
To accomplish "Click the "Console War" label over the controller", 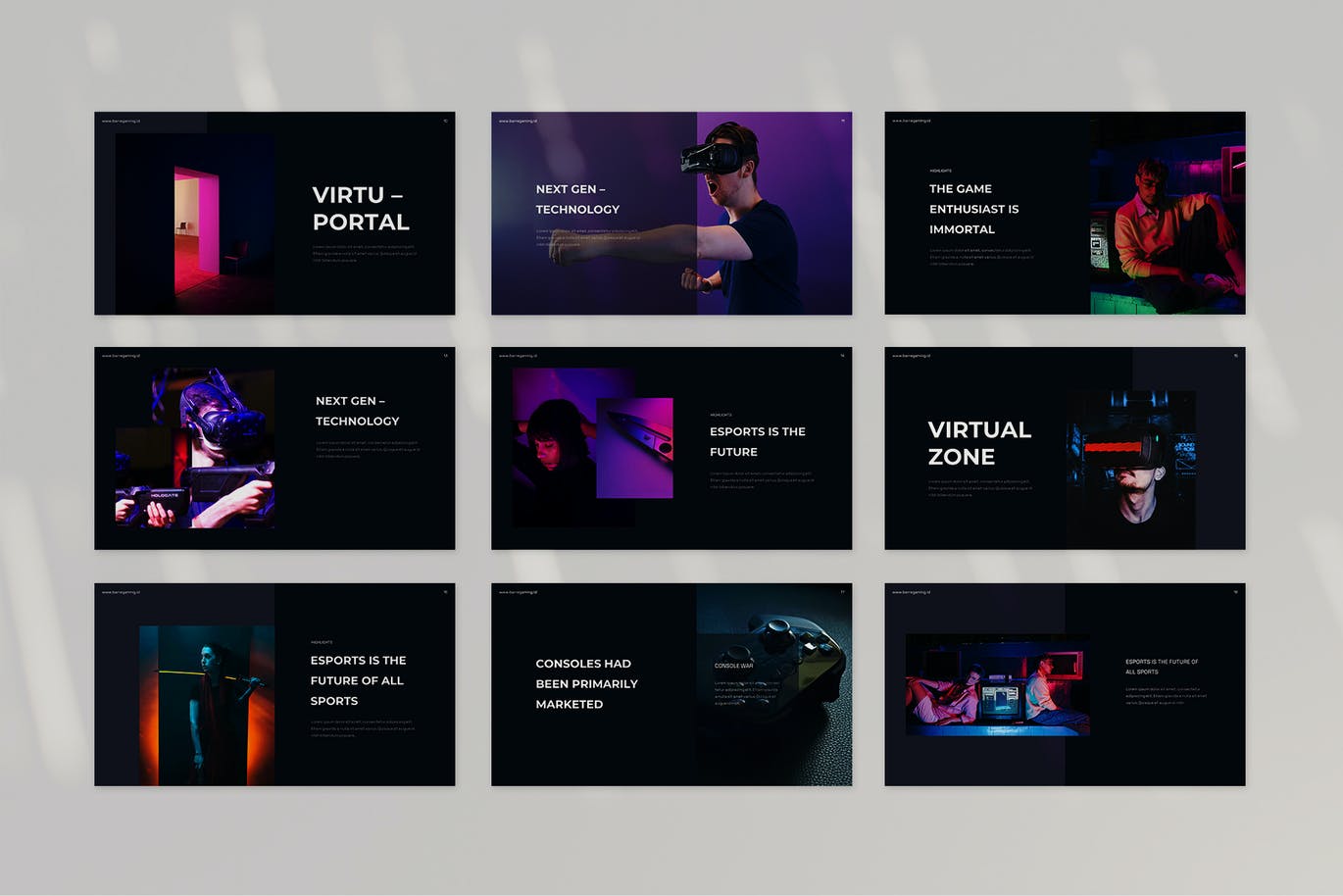I will pyautogui.click(x=733, y=666).
